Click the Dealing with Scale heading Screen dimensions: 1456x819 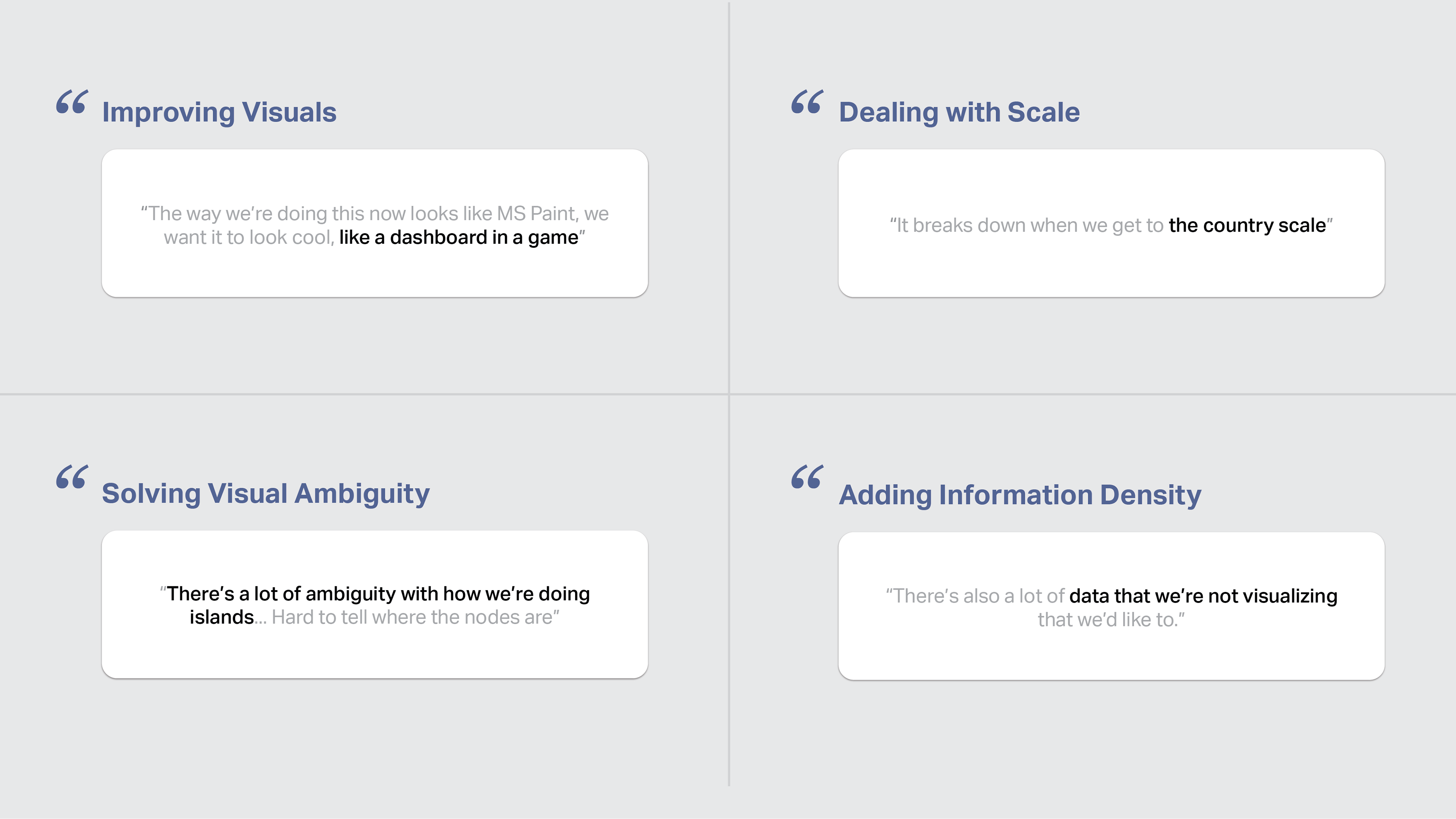click(959, 112)
